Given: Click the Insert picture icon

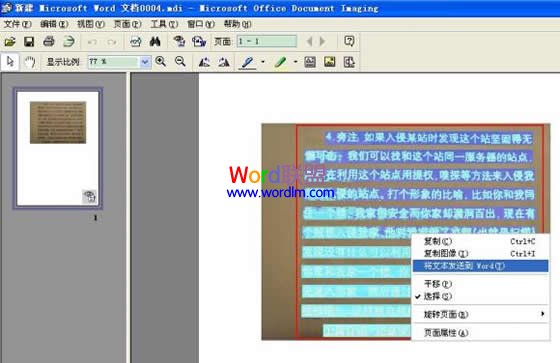Looking at the screenshot, I should click(x=329, y=62).
